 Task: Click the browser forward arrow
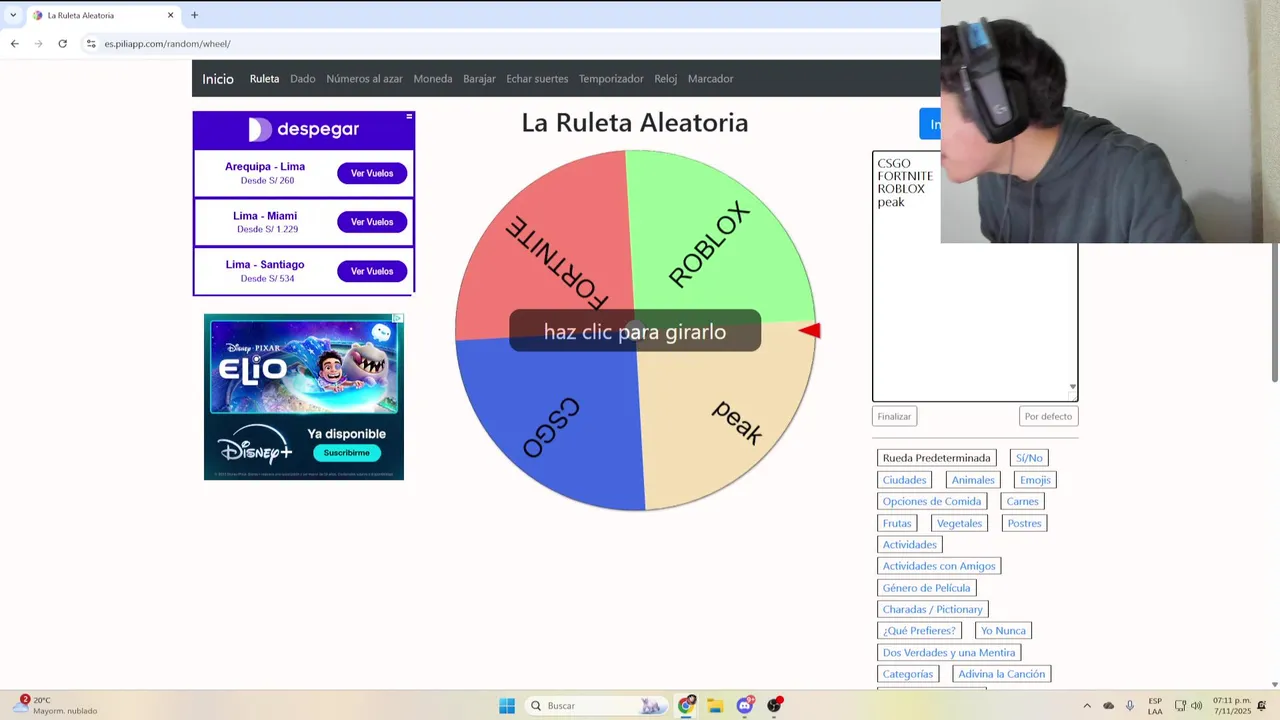pyautogui.click(x=38, y=44)
